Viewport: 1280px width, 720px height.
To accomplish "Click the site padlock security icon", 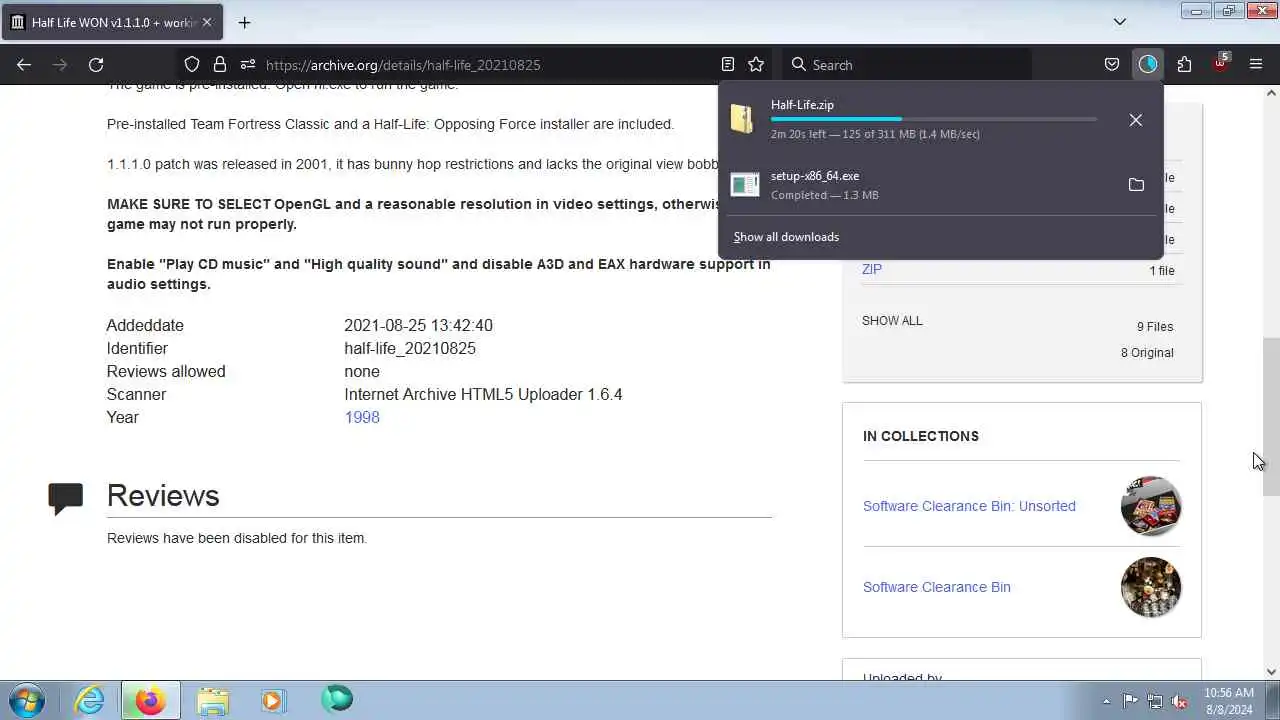I will pos(220,64).
